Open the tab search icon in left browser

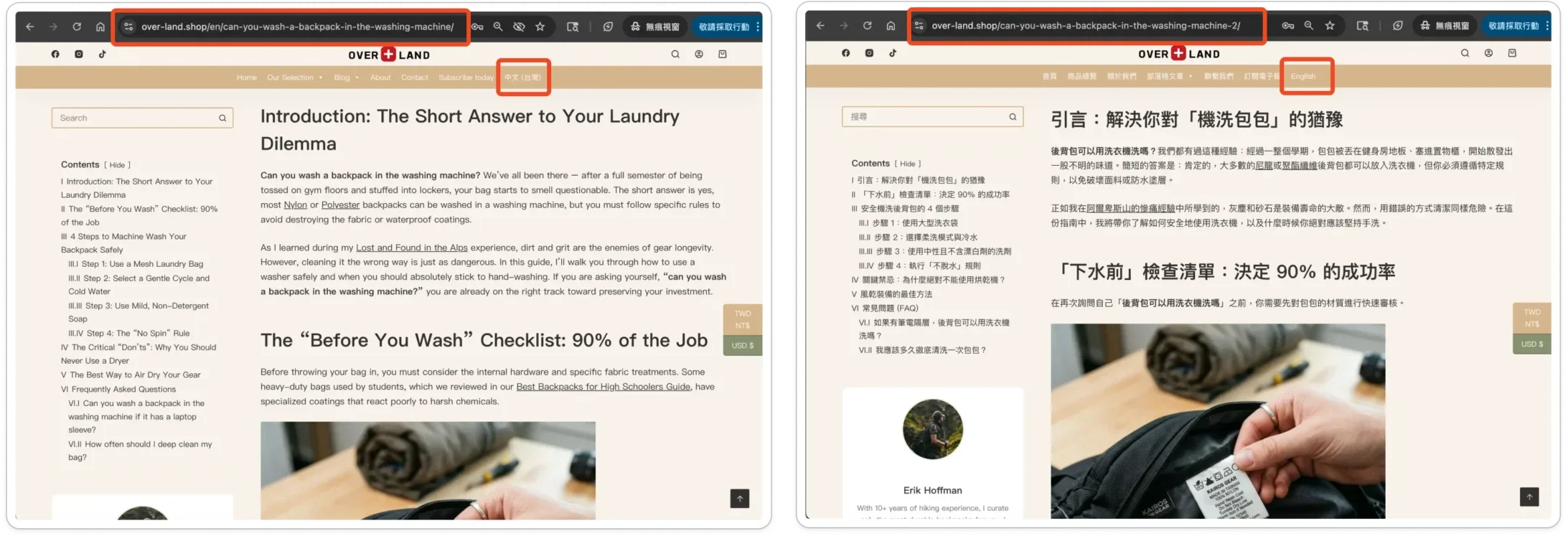click(573, 27)
